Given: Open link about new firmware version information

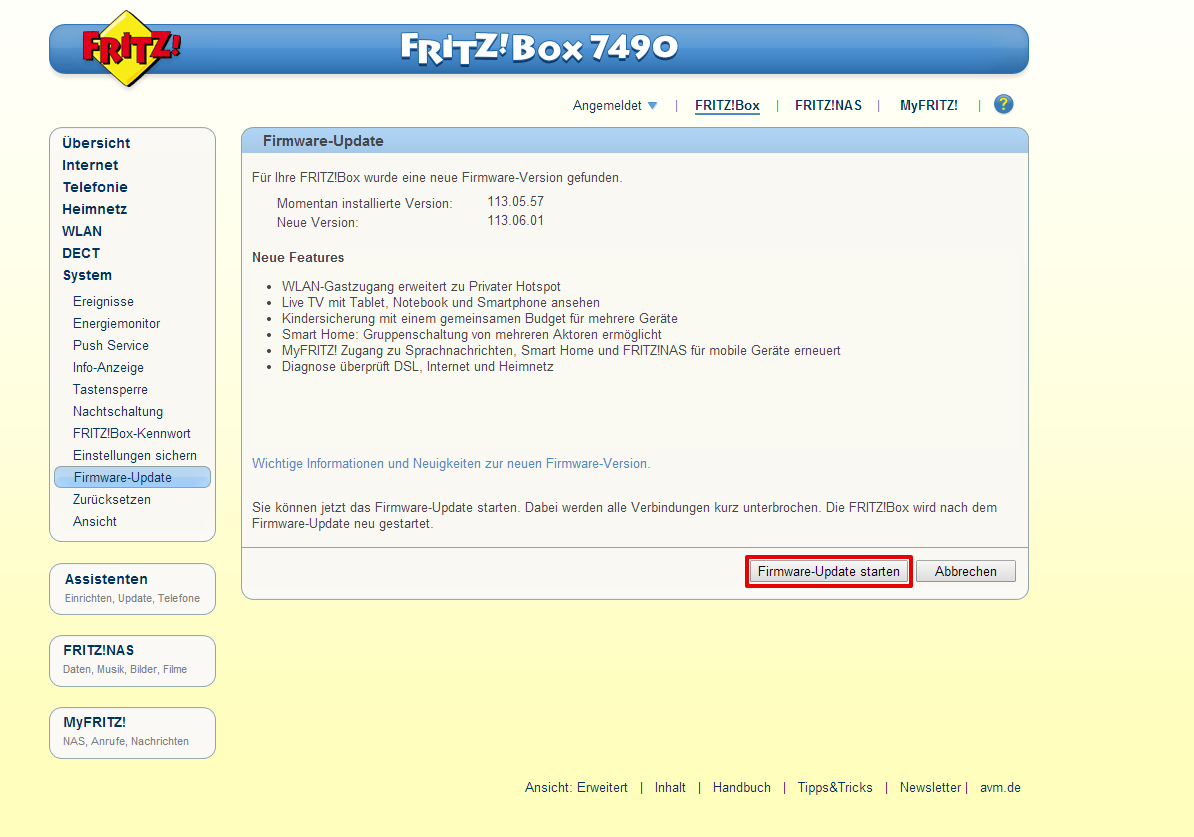Looking at the screenshot, I should [x=451, y=464].
